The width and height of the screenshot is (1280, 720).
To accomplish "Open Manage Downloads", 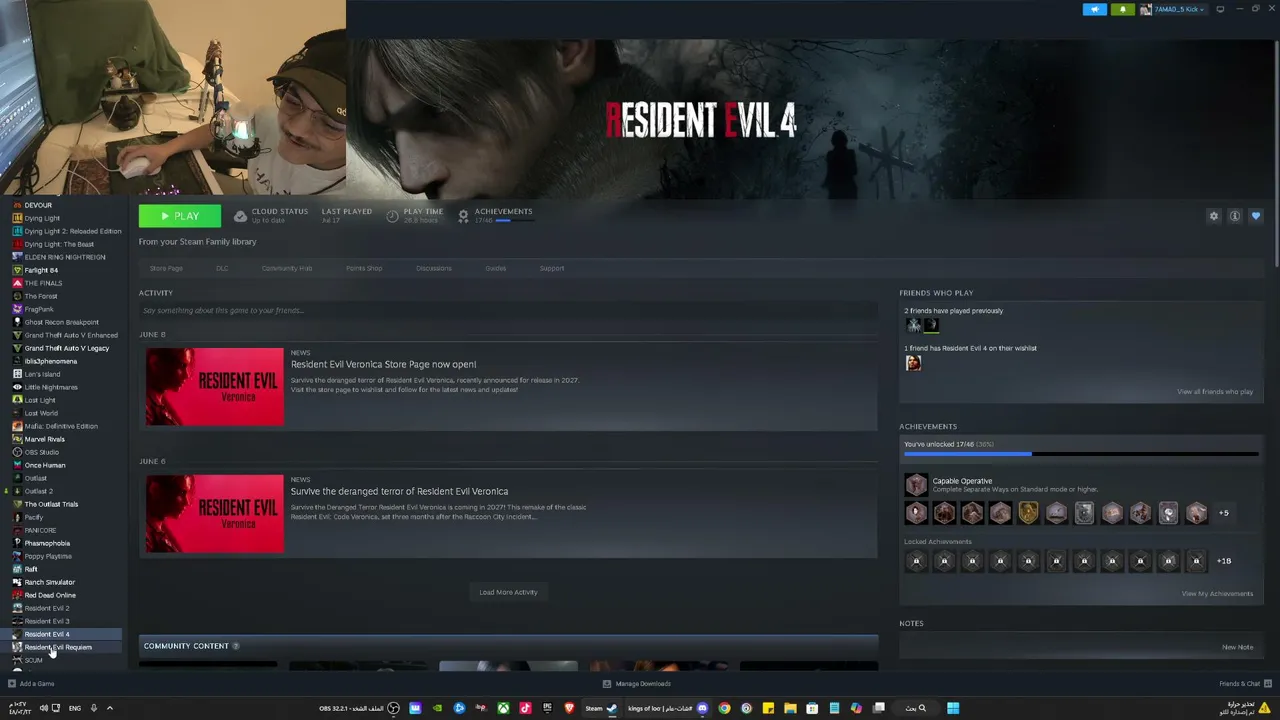I will click(x=637, y=684).
